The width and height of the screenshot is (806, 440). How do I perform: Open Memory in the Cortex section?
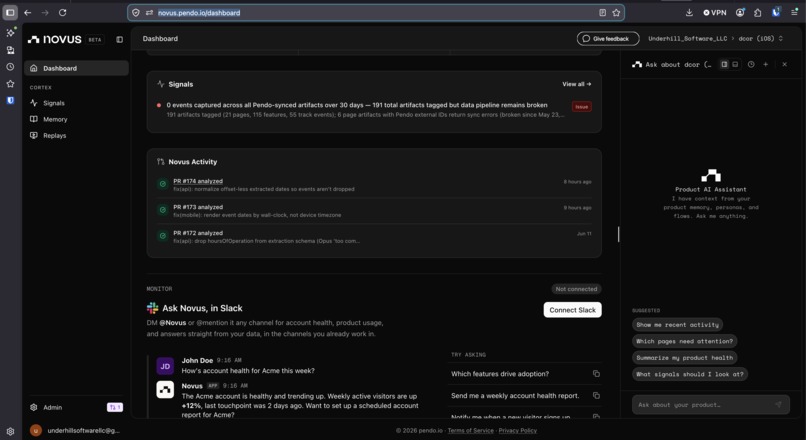pyautogui.click(x=76, y=119)
